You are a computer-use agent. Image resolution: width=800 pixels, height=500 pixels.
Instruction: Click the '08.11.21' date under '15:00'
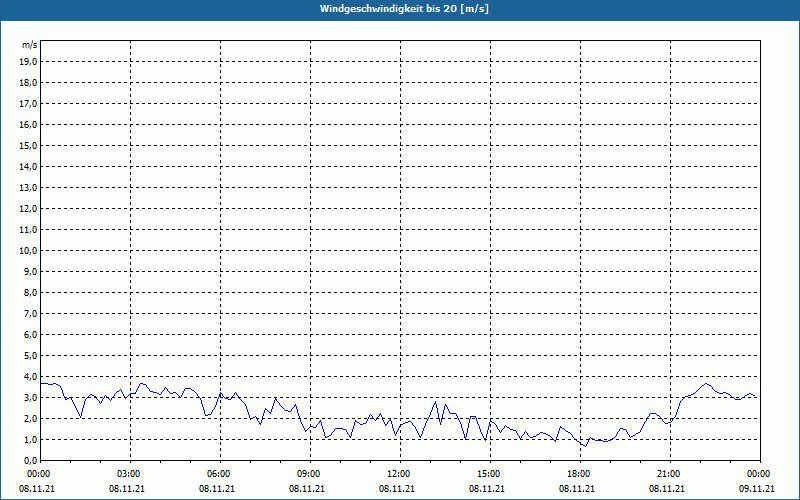click(487, 488)
